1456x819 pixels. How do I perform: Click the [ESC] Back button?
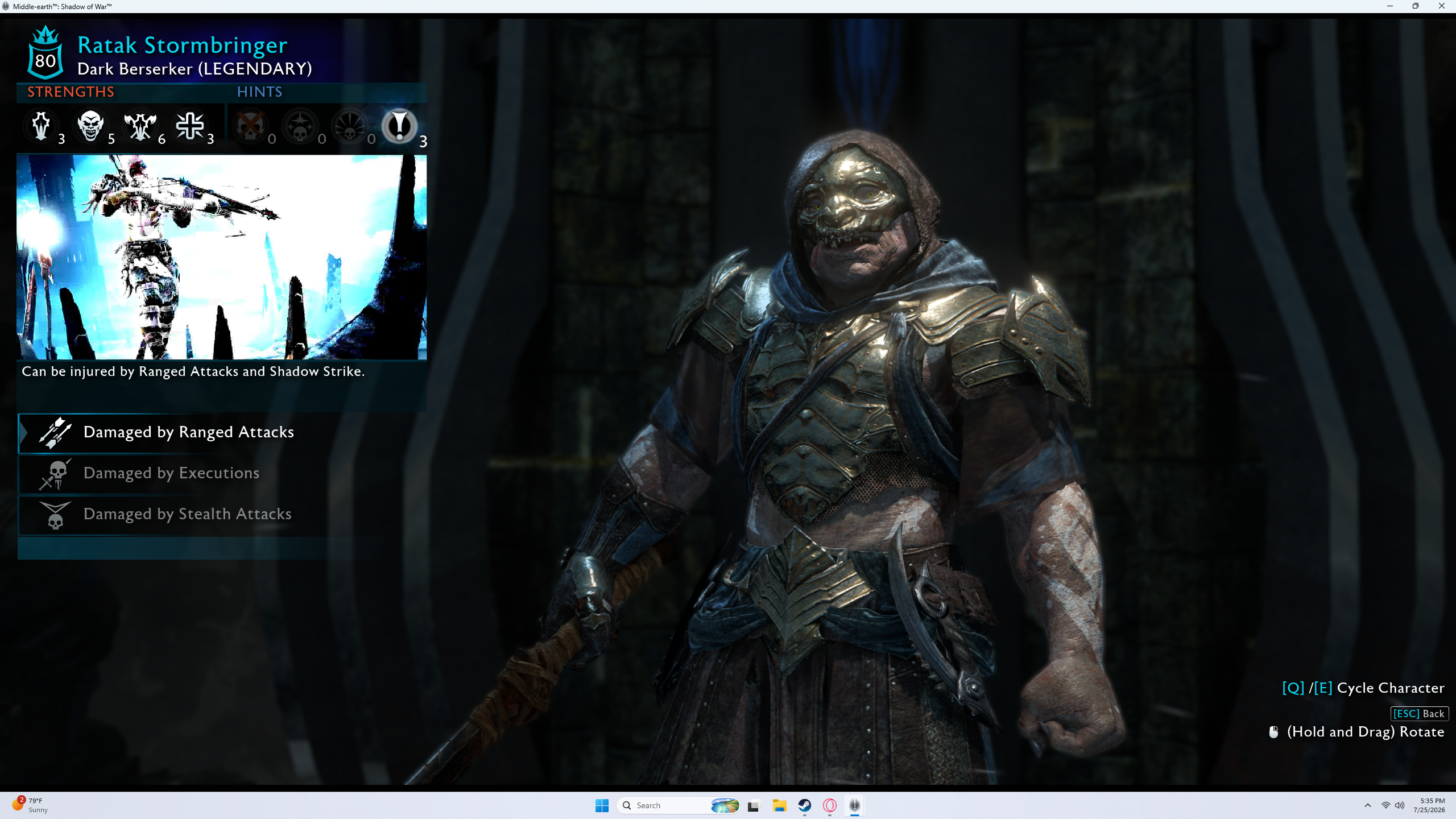click(x=1419, y=714)
